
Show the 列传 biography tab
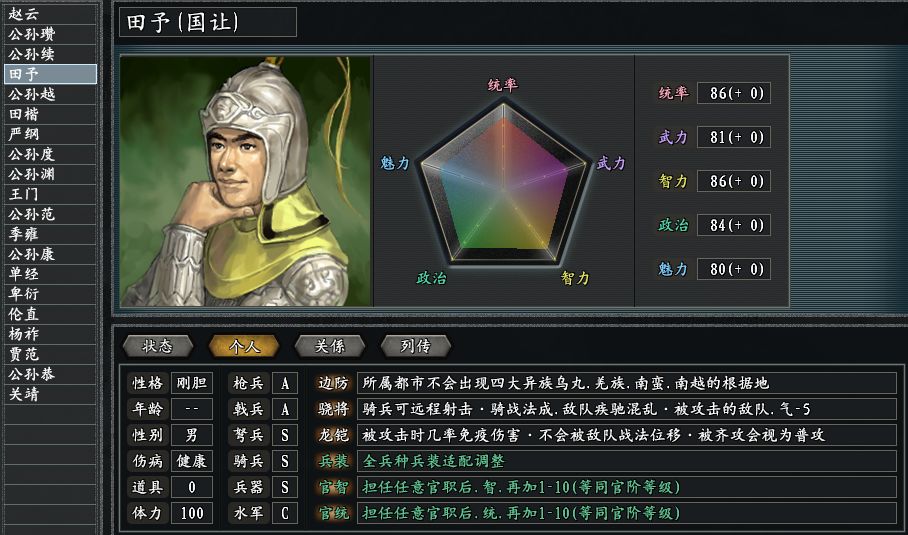pyautogui.click(x=416, y=346)
